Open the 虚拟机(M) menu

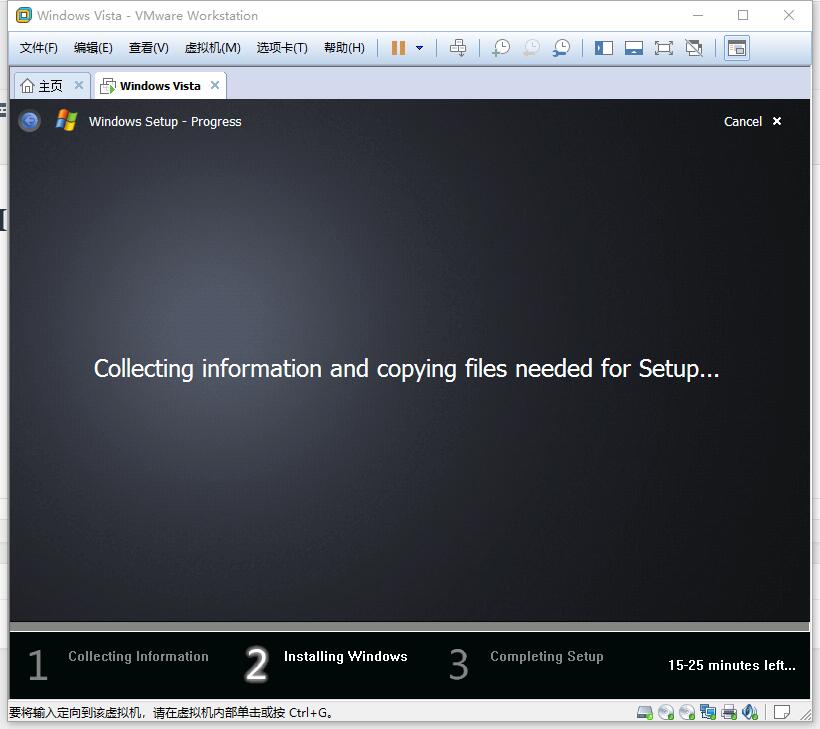(212, 48)
